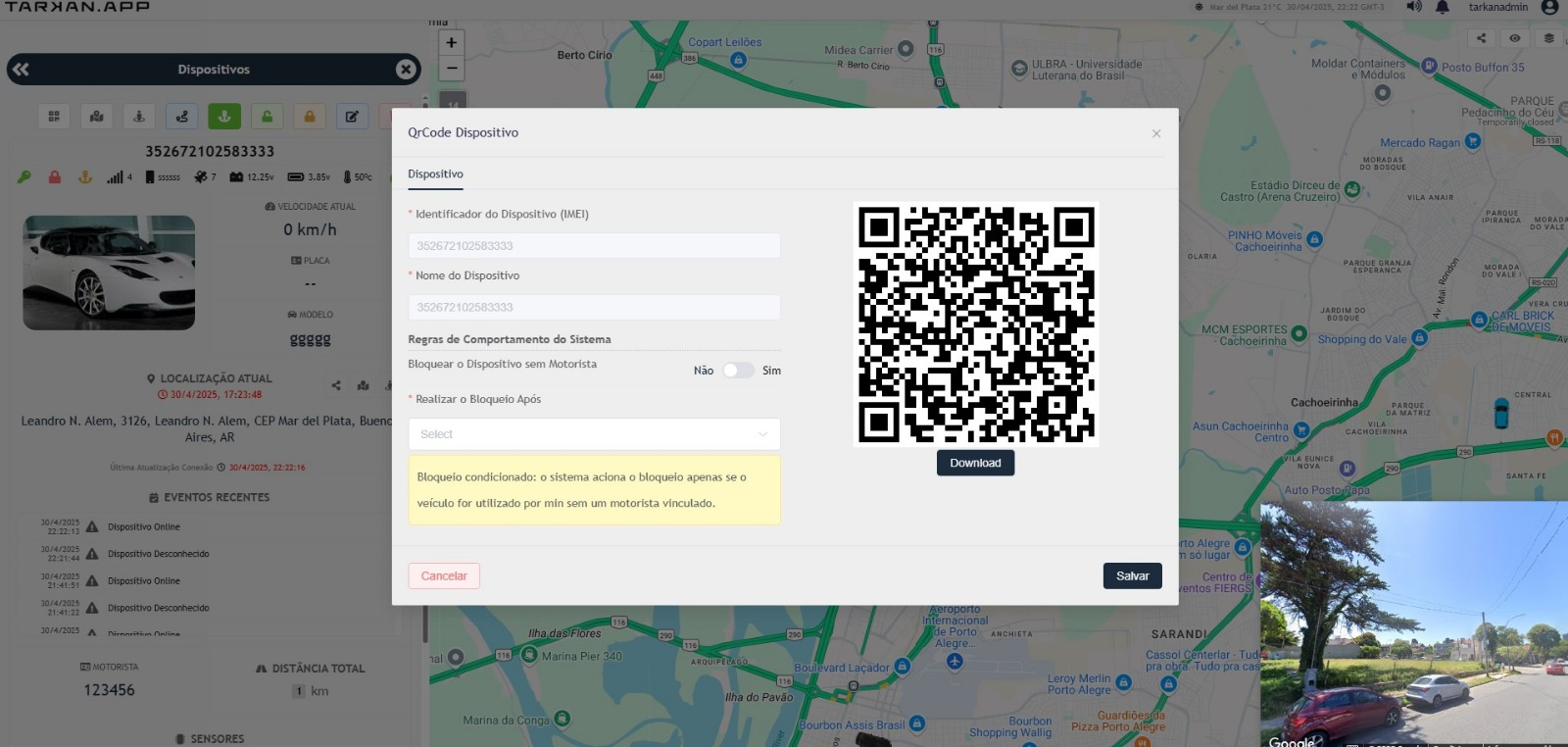Image resolution: width=1568 pixels, height=747 pixels.
Task: Click the Motorista value 123456
Action: point(109,690)
